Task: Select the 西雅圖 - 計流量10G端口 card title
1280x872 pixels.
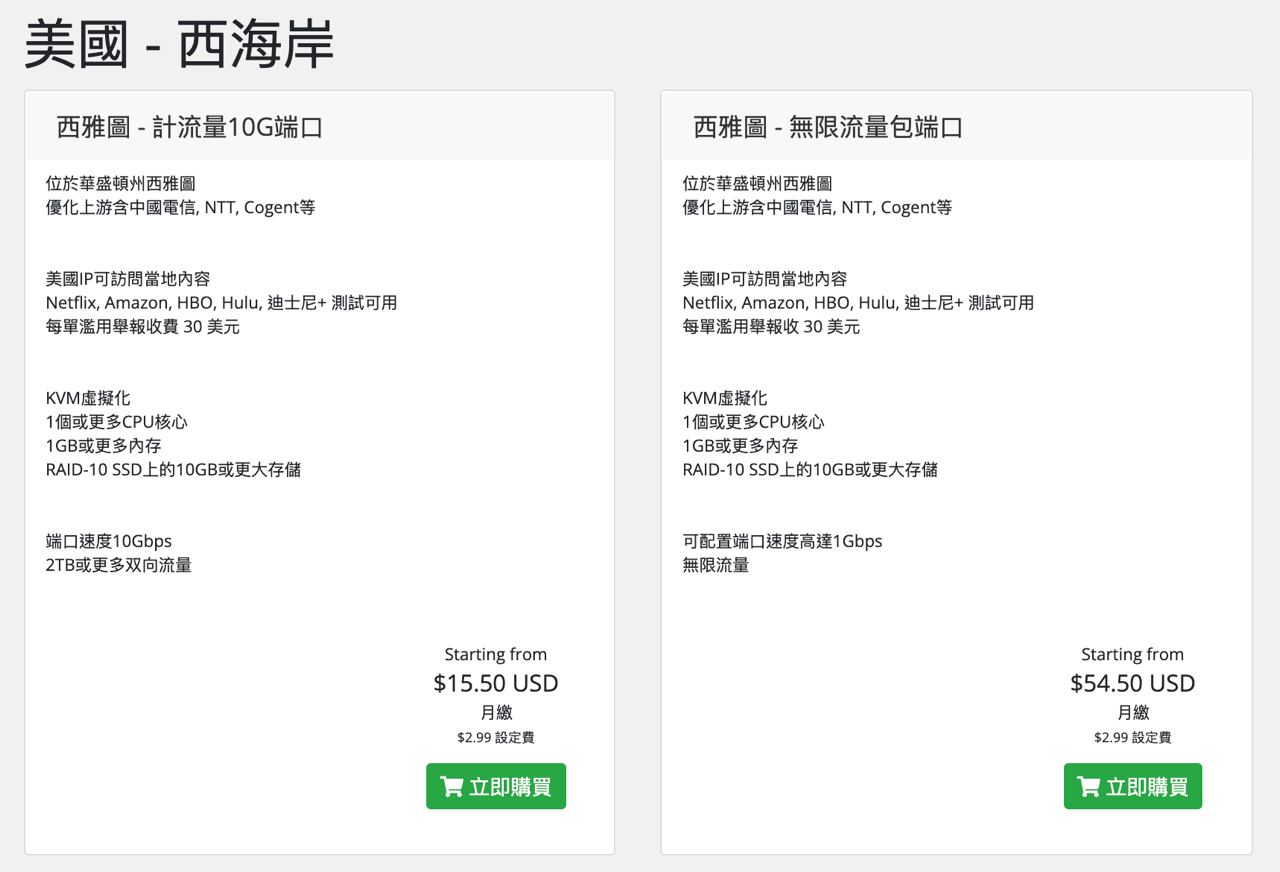Action: pos(189,127)
